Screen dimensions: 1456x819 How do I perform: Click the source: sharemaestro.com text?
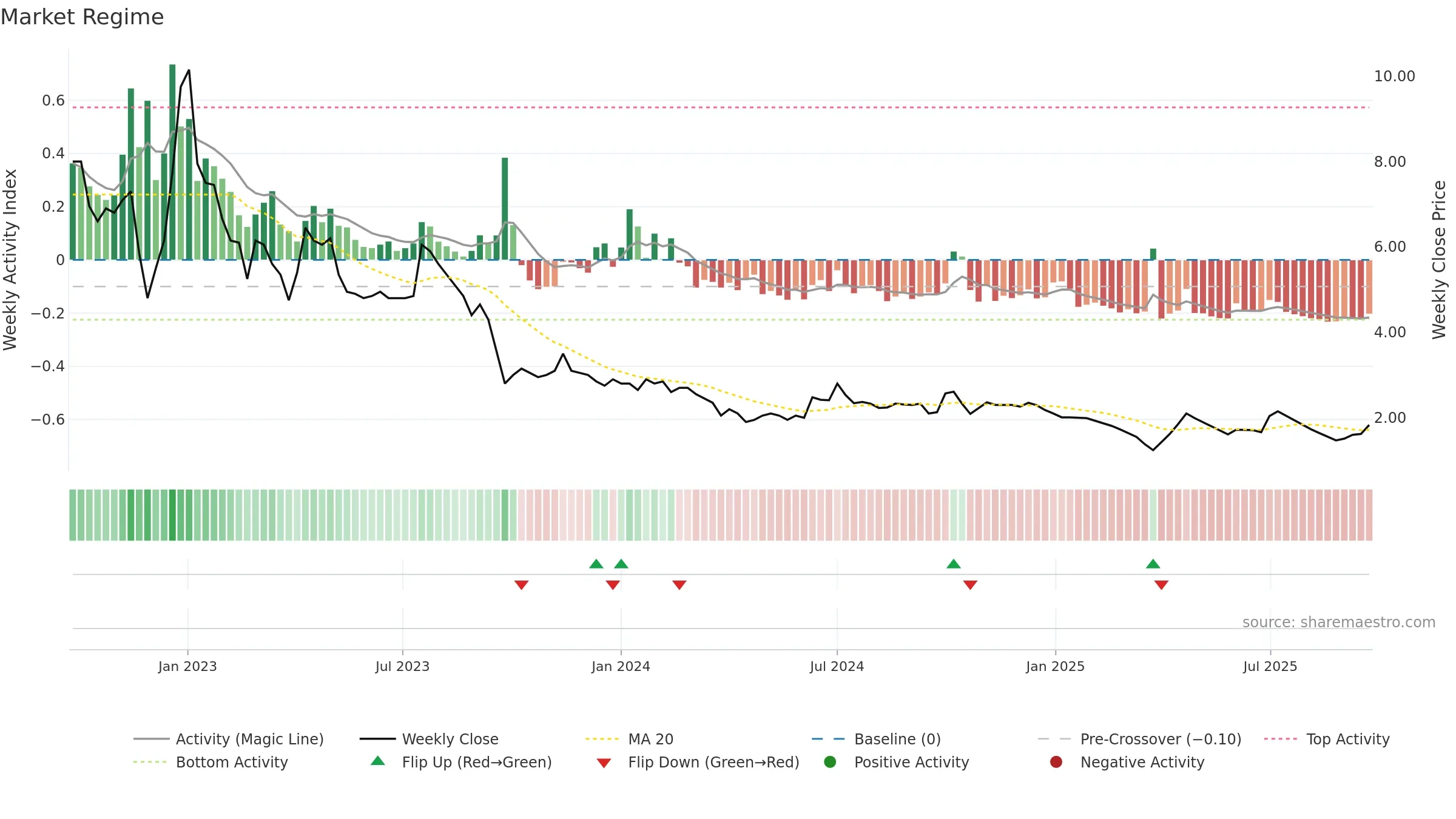pyautogui.click(x=1339, y=622)
